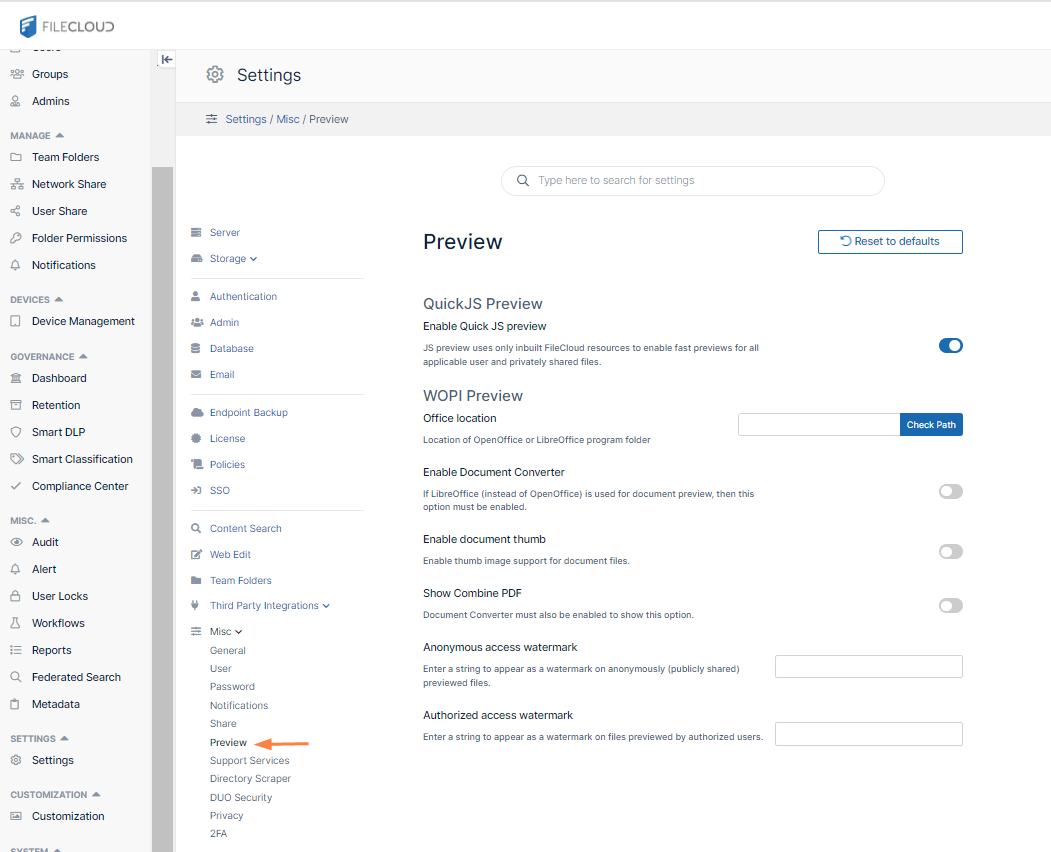Turn on Enable document thumb toggle

pos(950,551)
